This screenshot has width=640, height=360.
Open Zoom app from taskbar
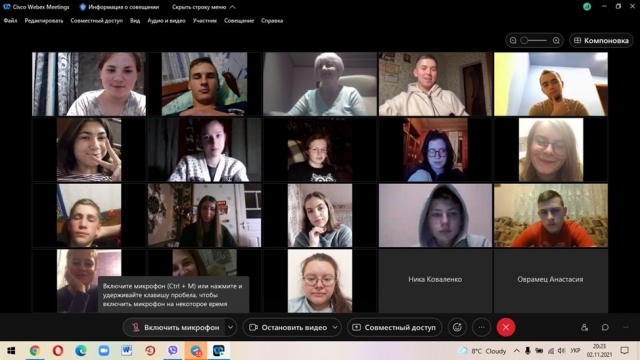click(104, 351)
